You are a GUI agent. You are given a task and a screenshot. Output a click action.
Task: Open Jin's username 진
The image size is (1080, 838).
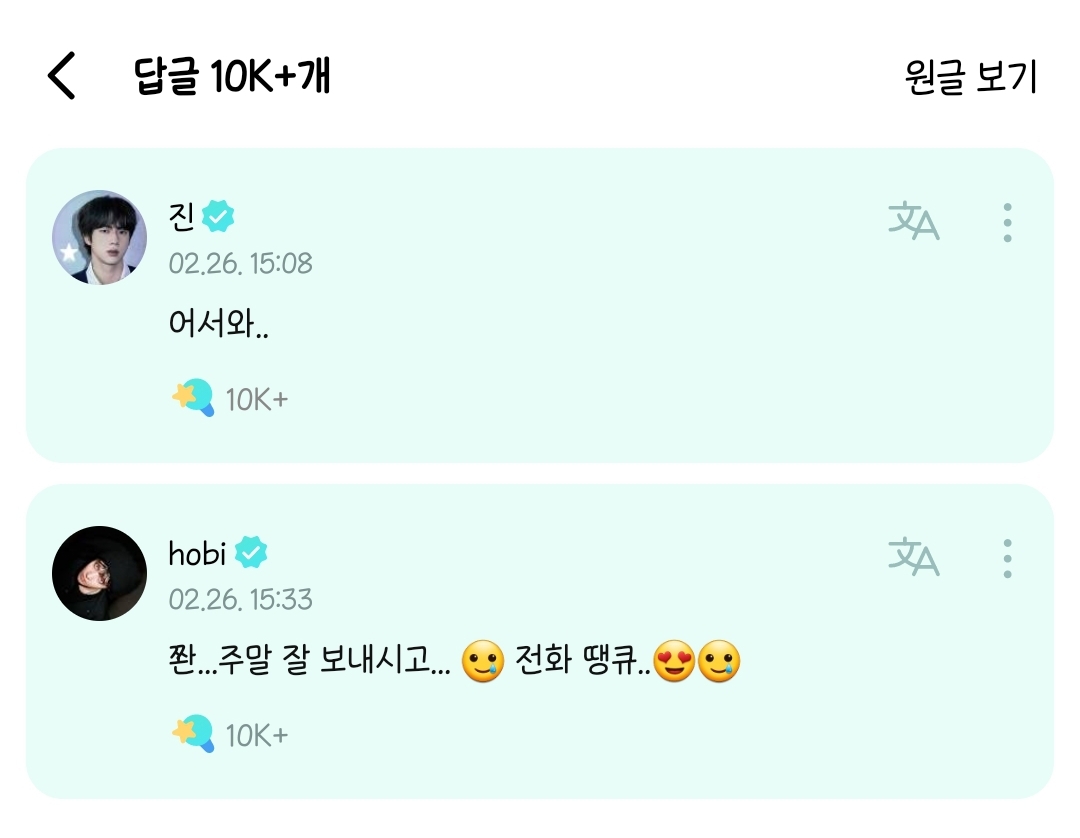[x=180, y=215]
